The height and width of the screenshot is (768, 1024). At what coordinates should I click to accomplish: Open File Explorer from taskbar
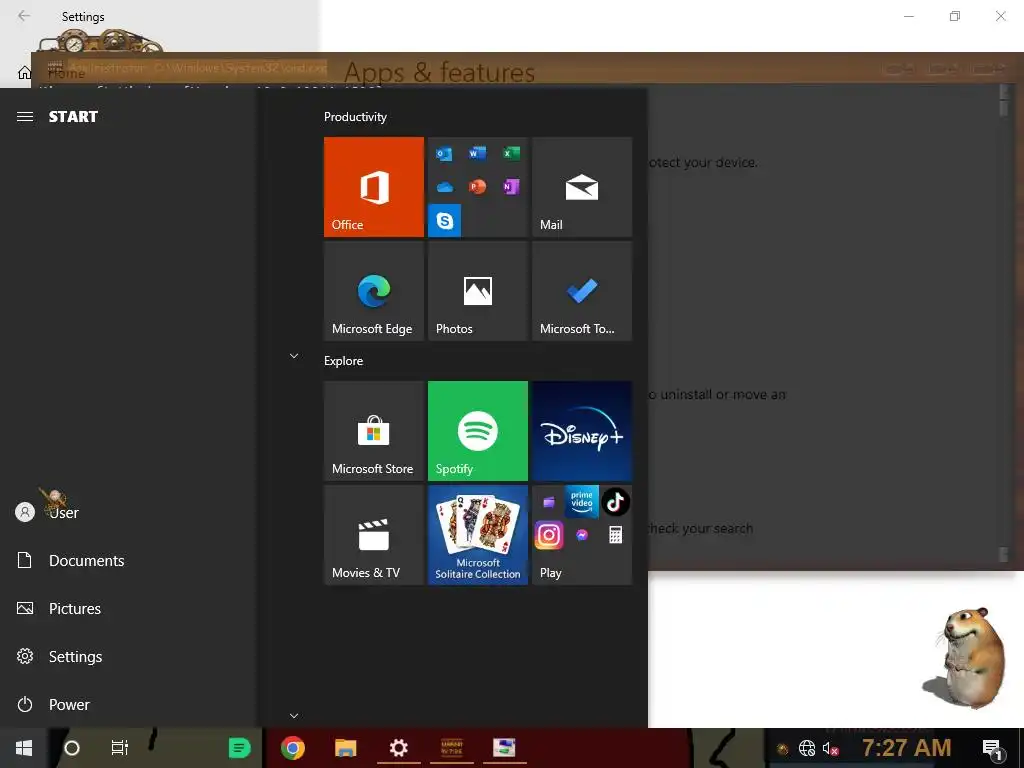[x=345, y=748]
